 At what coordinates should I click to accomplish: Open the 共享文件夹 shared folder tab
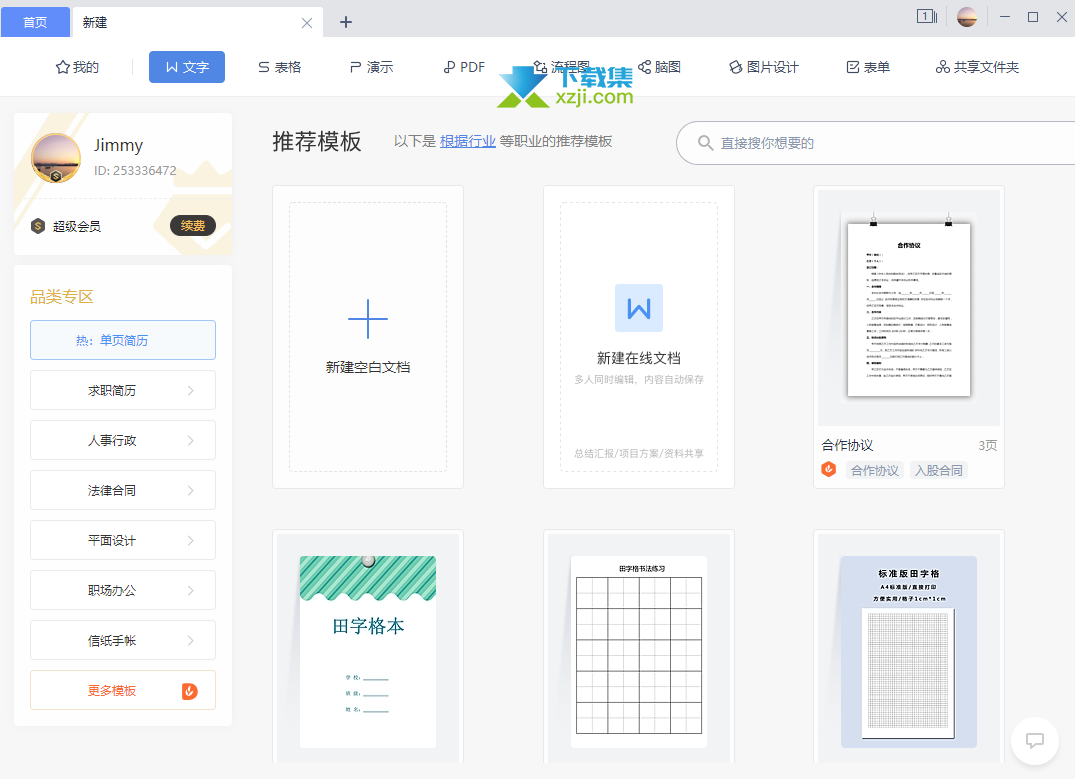pyautogui.click(x=977, y=67)
